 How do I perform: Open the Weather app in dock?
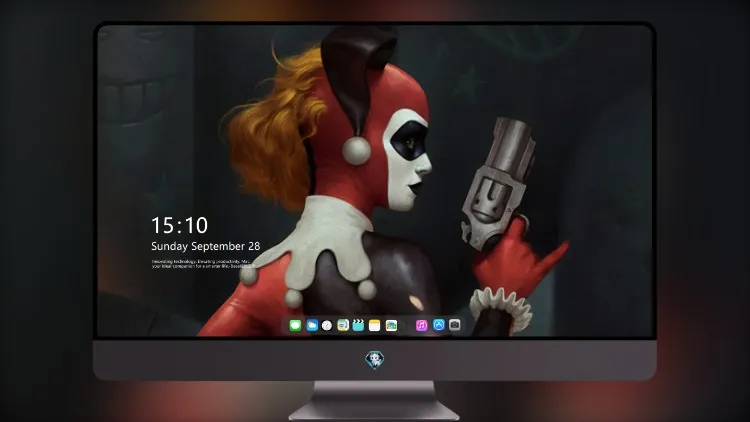[312, 325]
